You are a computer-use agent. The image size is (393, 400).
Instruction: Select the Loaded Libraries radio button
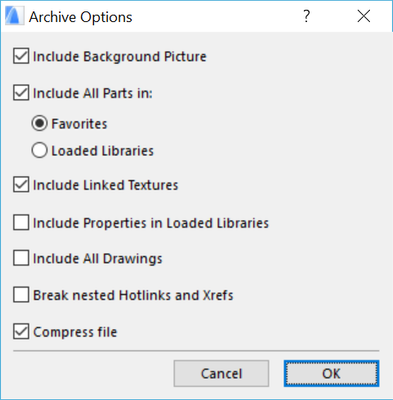[39, 151]
